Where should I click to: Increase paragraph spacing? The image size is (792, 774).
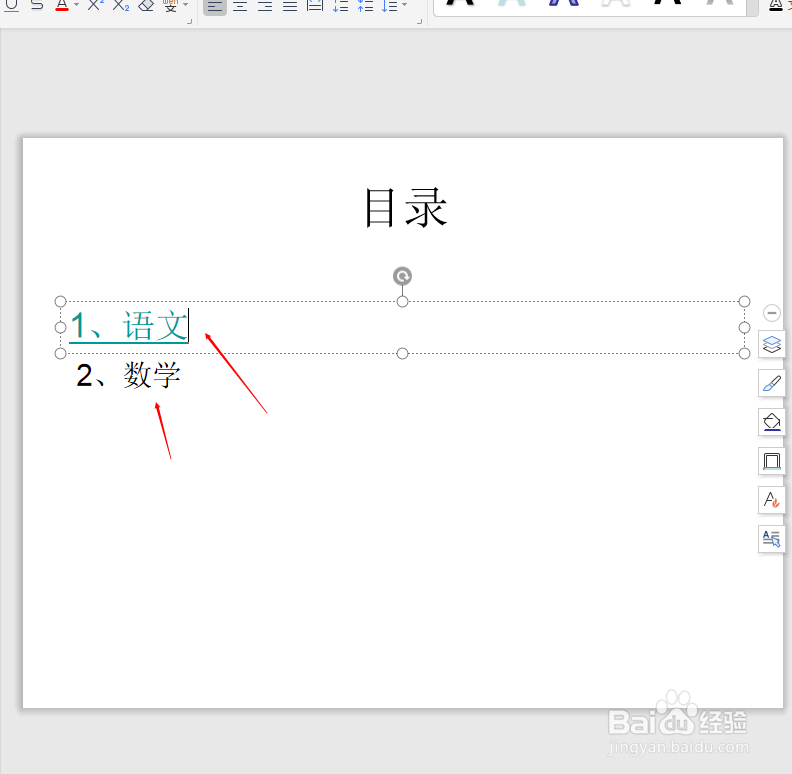(341, 6)
